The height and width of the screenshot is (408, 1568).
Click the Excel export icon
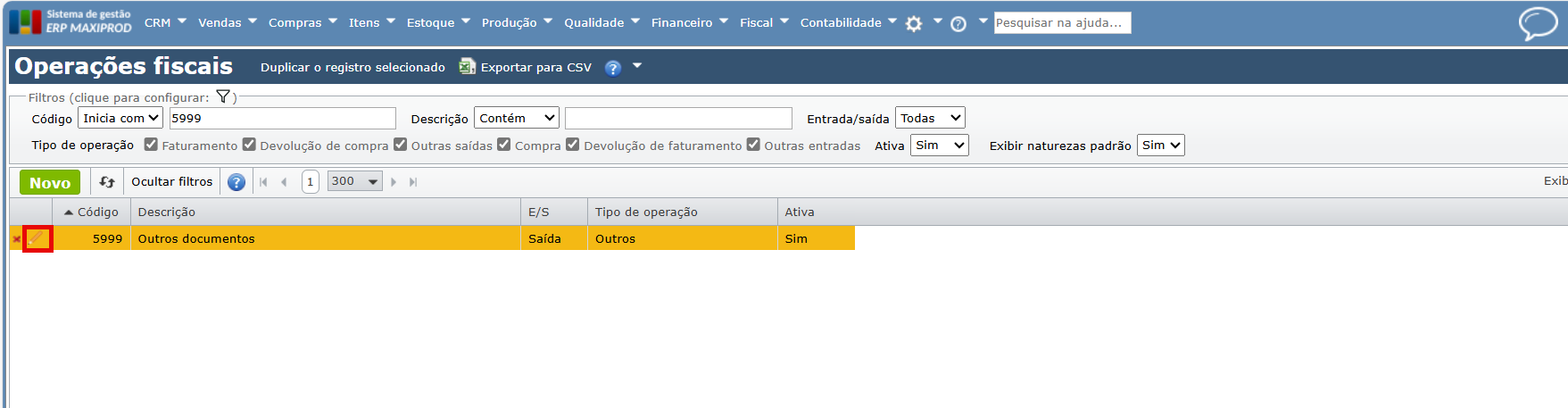467,67
